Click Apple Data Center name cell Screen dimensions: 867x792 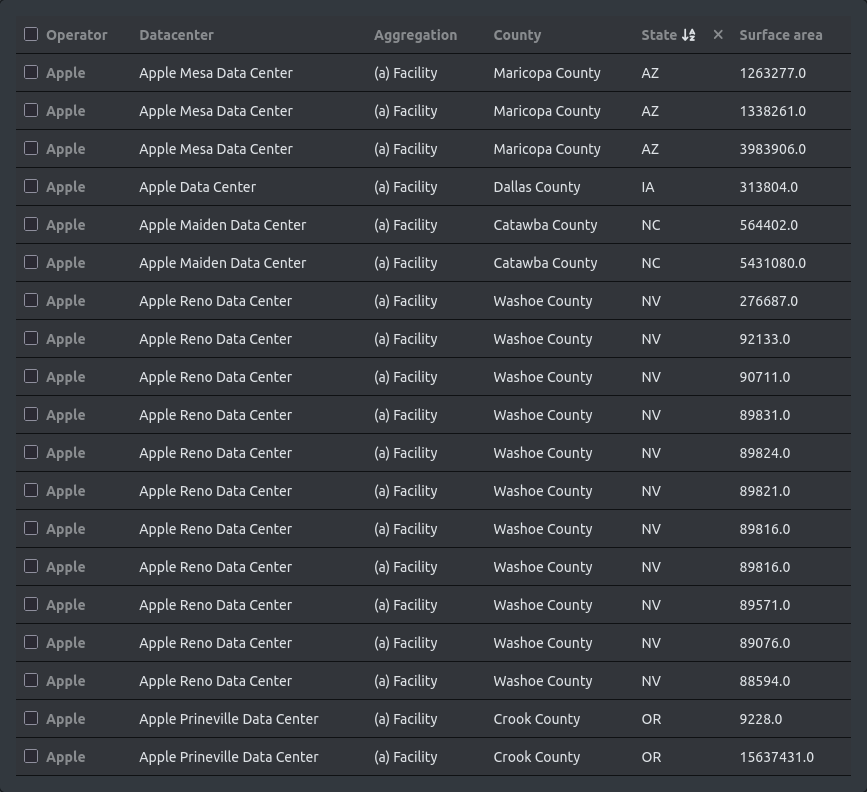pos(197,187)
